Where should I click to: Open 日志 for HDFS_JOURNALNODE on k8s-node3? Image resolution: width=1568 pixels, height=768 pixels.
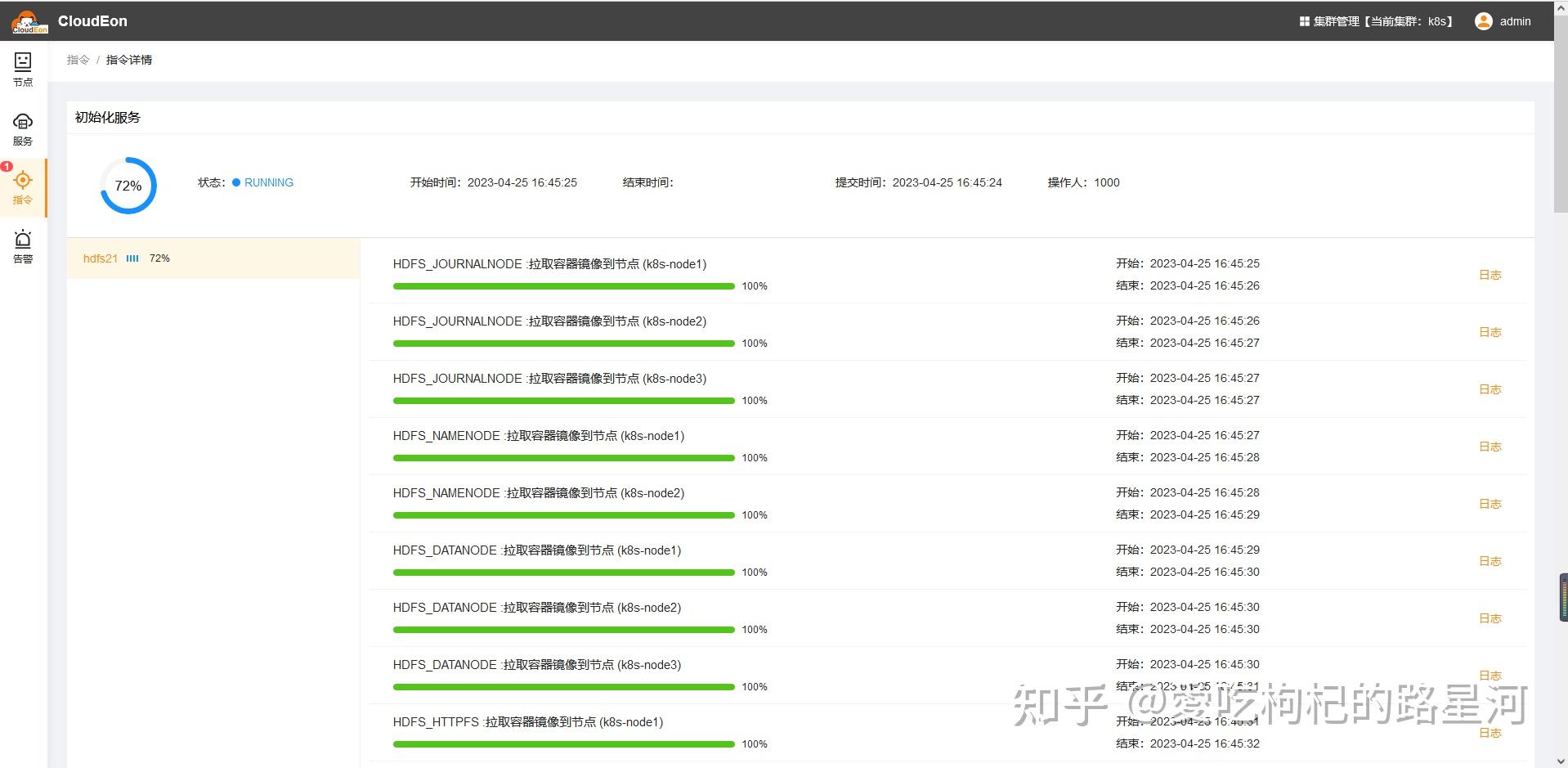pos(1490,389)
